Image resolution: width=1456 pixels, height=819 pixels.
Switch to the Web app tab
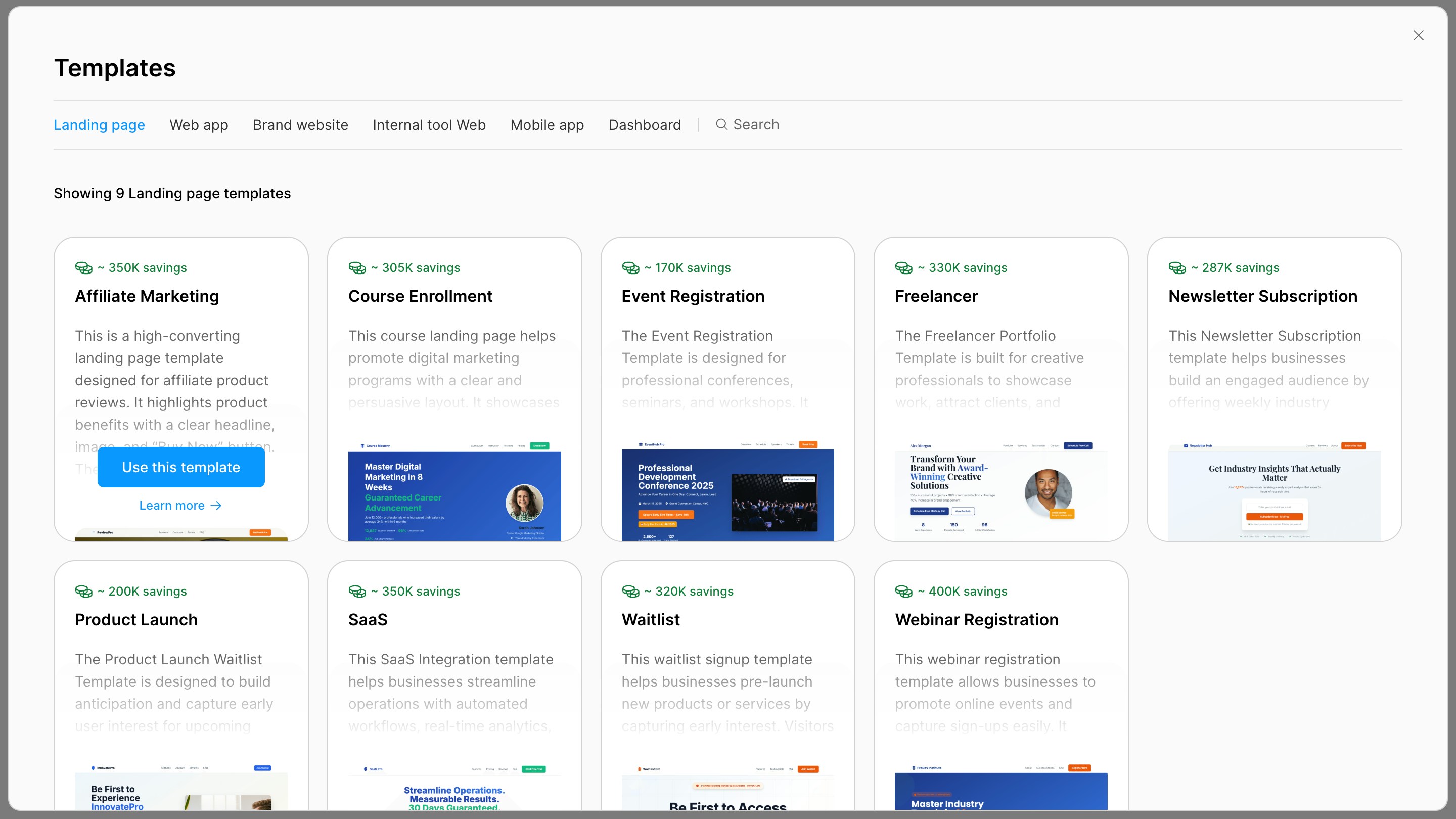pos(199,125)
